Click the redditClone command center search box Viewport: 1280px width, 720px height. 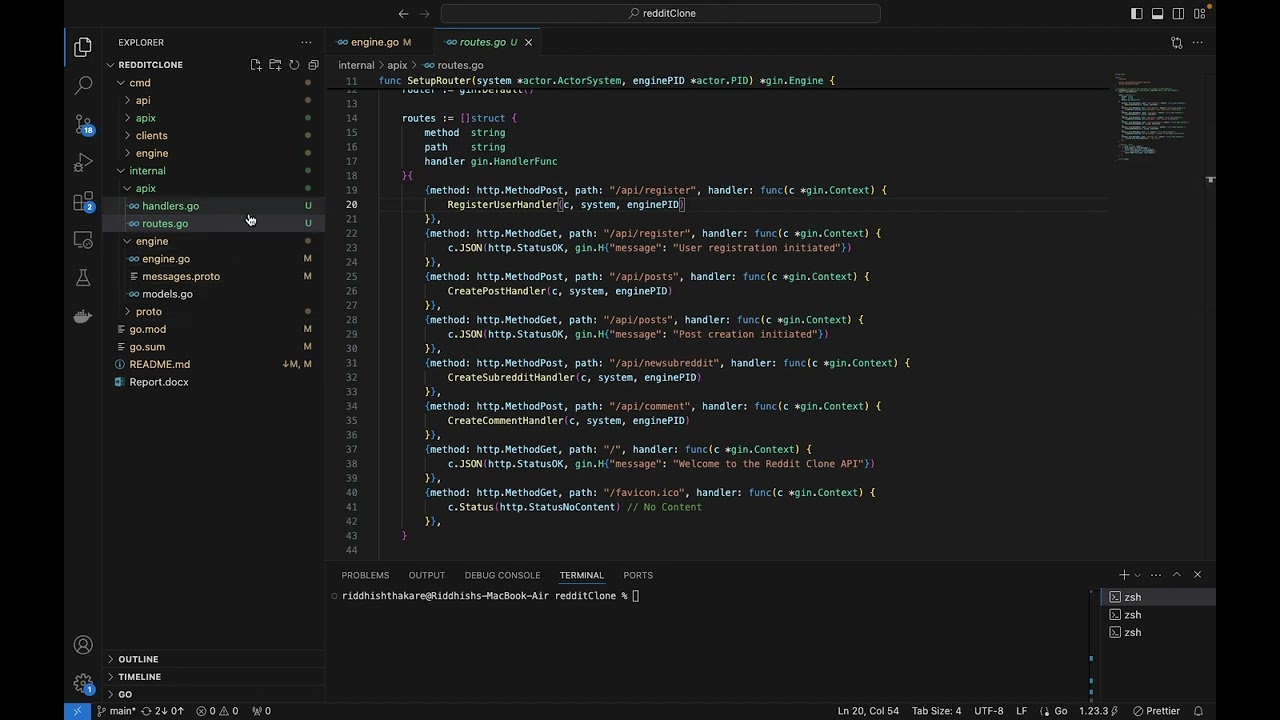661,13
